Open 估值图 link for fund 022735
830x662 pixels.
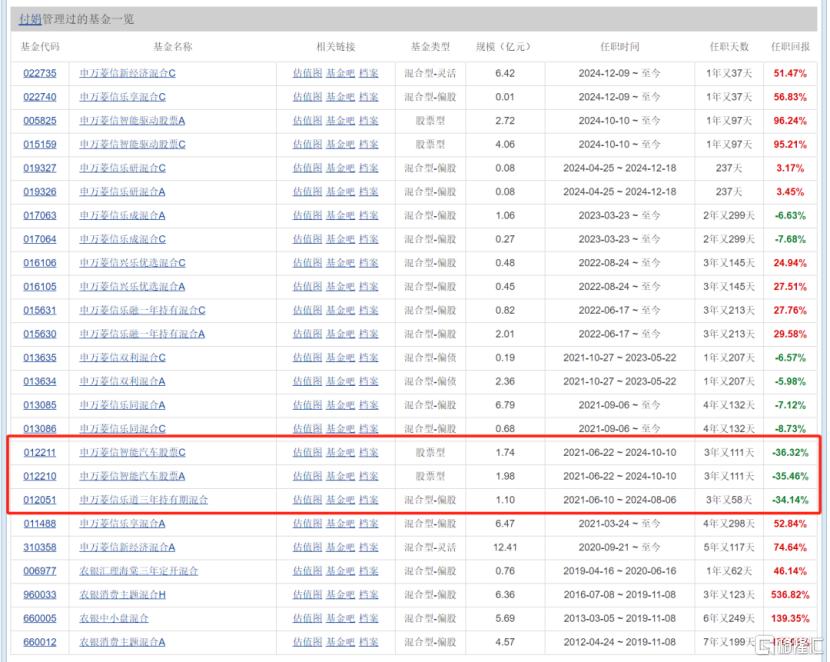[x=308, y=73]
